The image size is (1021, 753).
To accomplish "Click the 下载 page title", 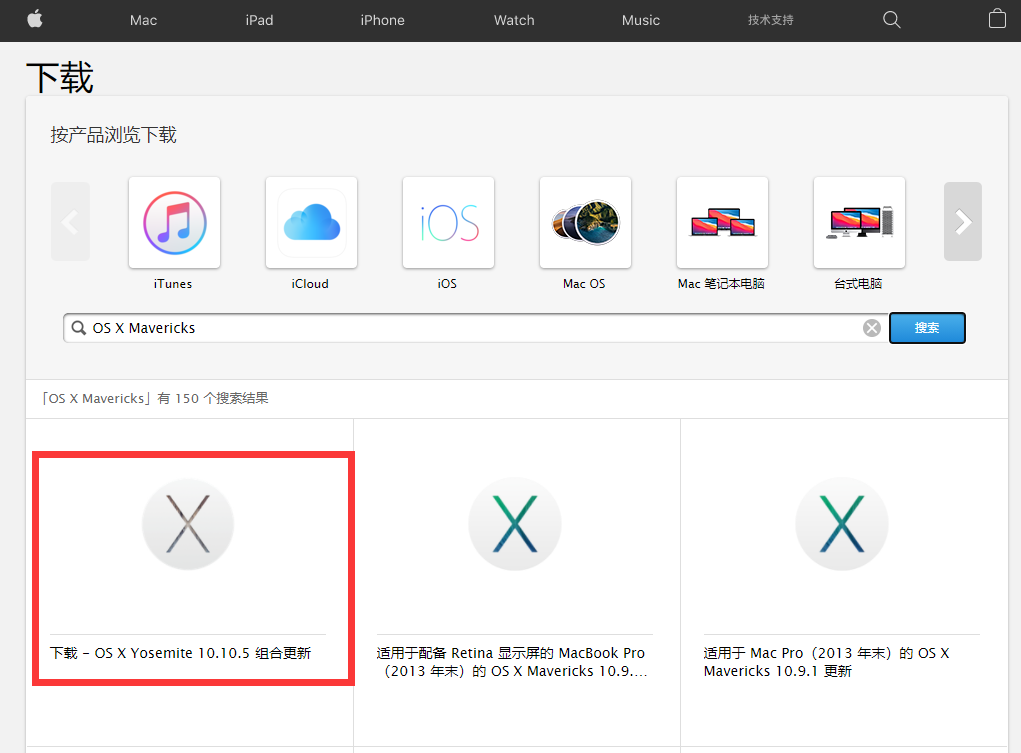I will coord(60,78).
